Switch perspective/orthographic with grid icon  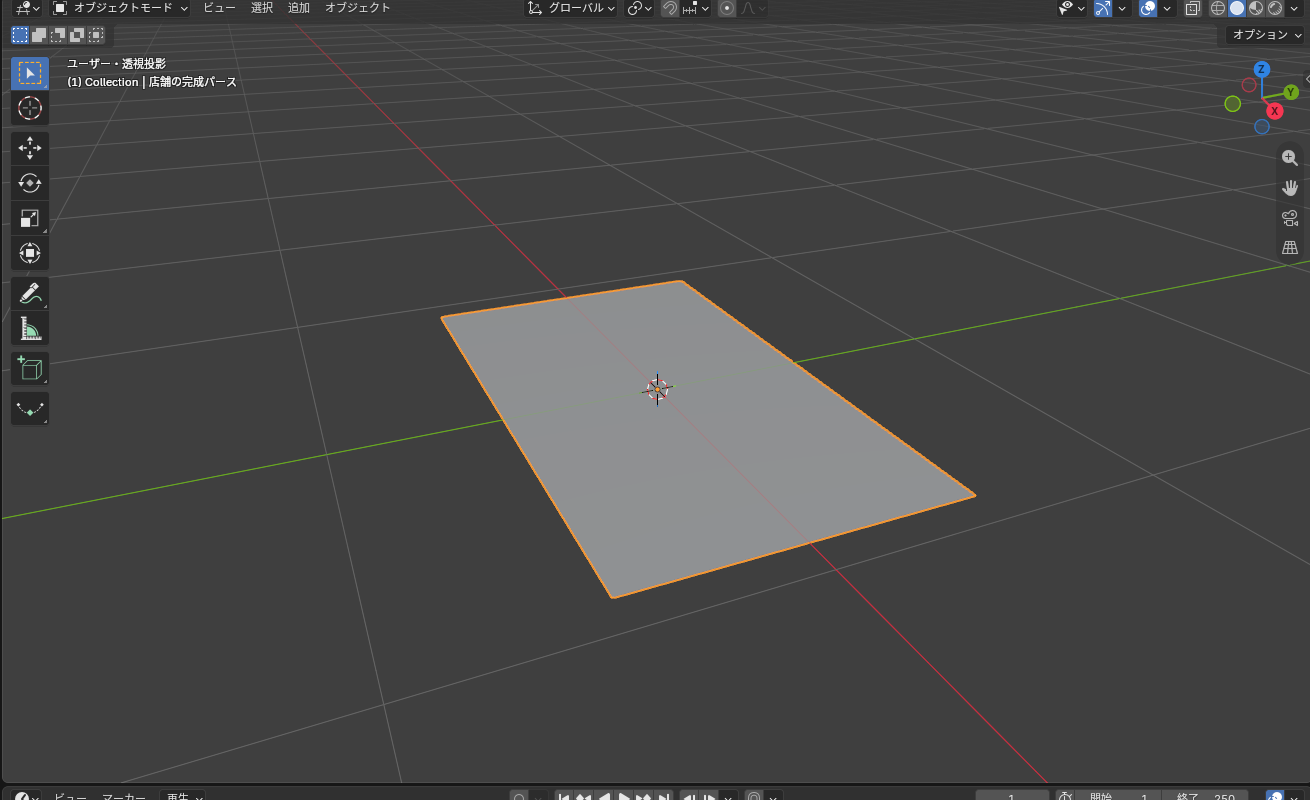click(1290, 248)
